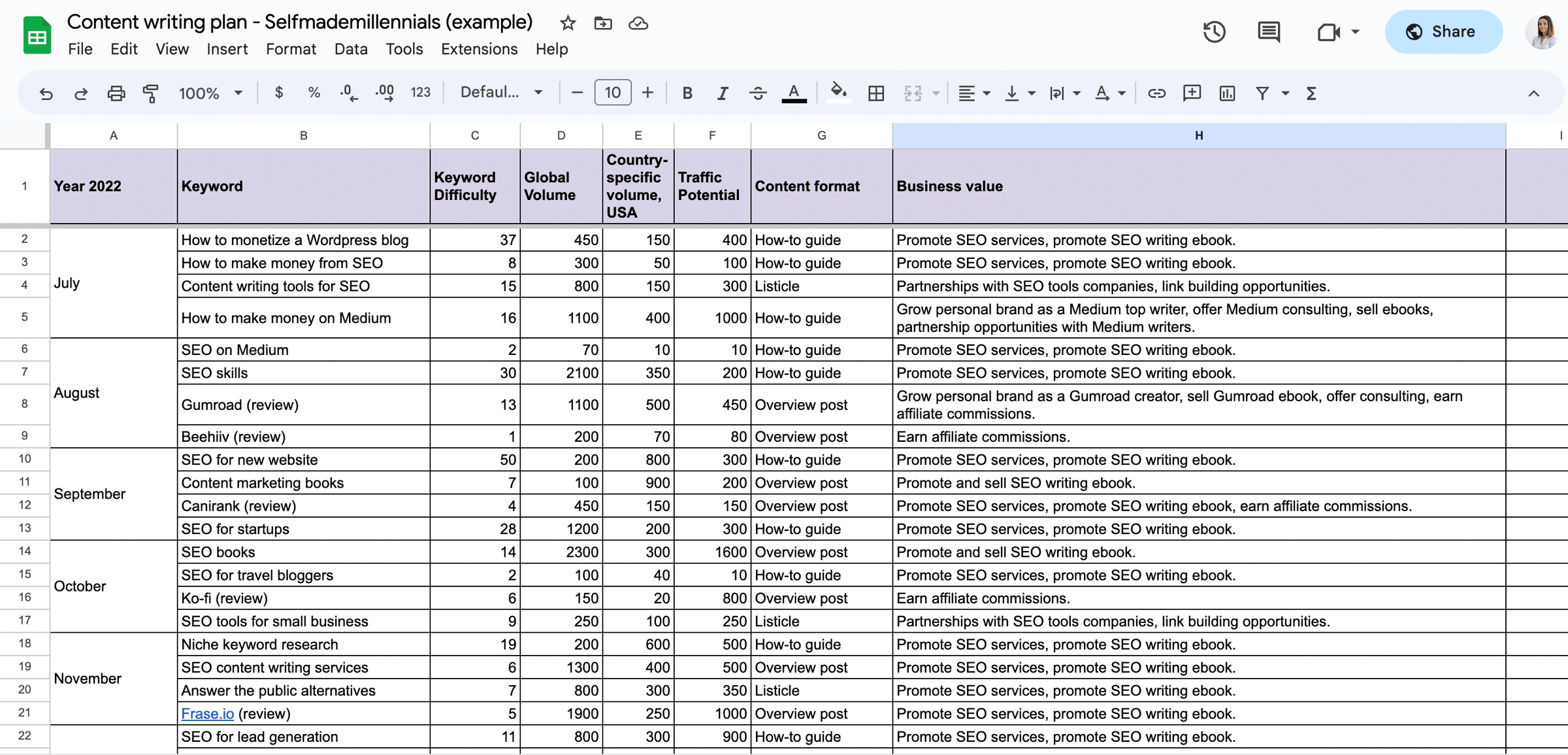1568x755 pixels.
Task: Select row 5 header
Action: tap(24, 317)
